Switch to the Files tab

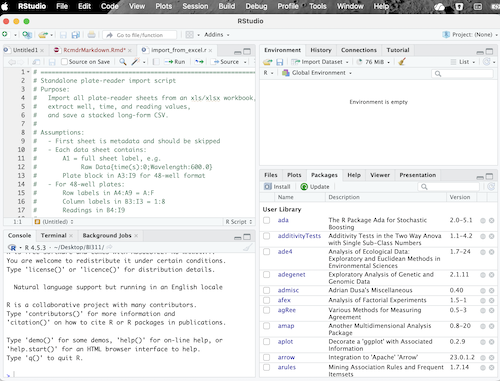point(271,175)
